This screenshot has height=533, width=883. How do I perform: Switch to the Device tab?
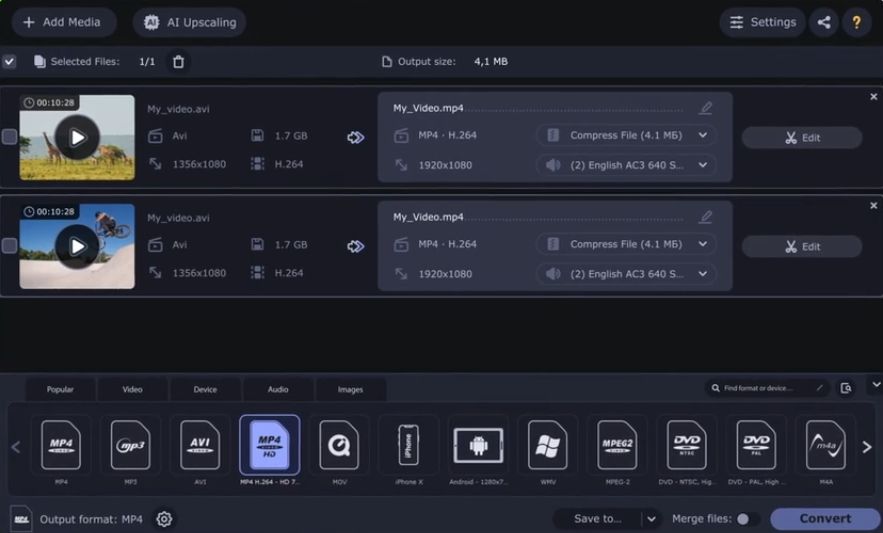[205, 389]
